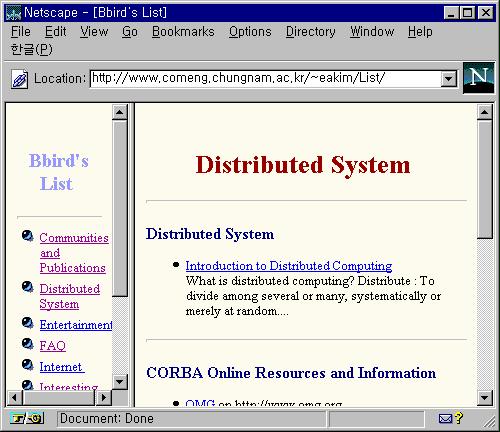The image size is (500, 432).
Task: Open the Directory menu
Action: coord(311,32)
